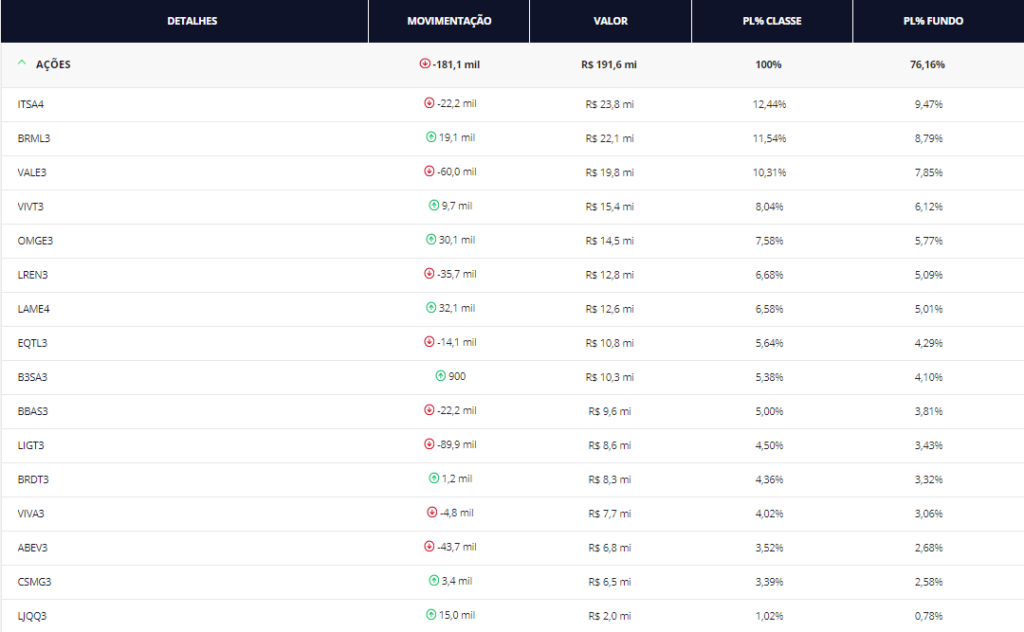Click LREN3 class share 6,68%
This screenshot has width=1024, height=632.
pyautogui.click(x=769, y=275)
